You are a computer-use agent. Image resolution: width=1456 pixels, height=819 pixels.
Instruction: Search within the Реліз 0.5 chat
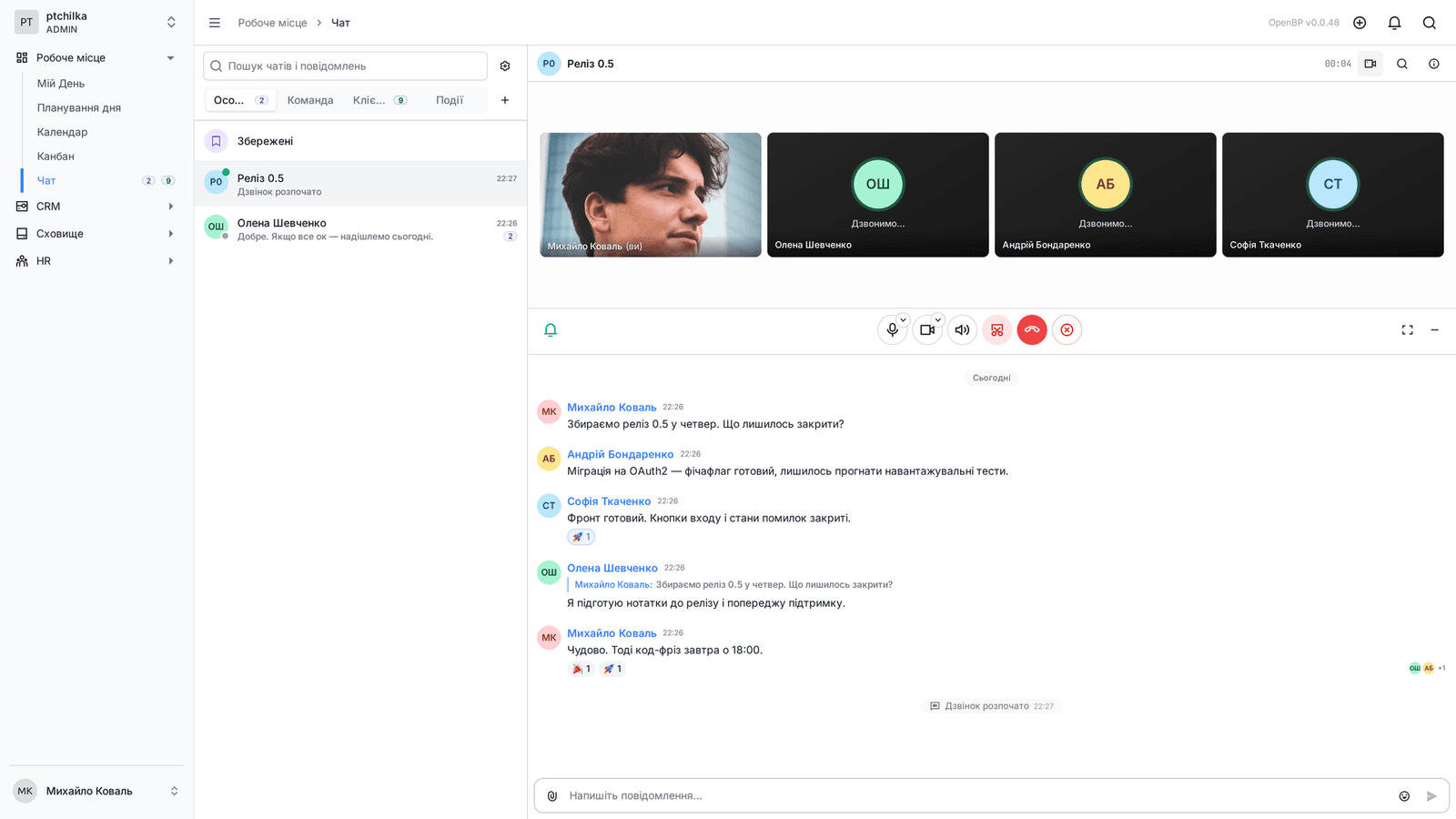point(1402,64)
